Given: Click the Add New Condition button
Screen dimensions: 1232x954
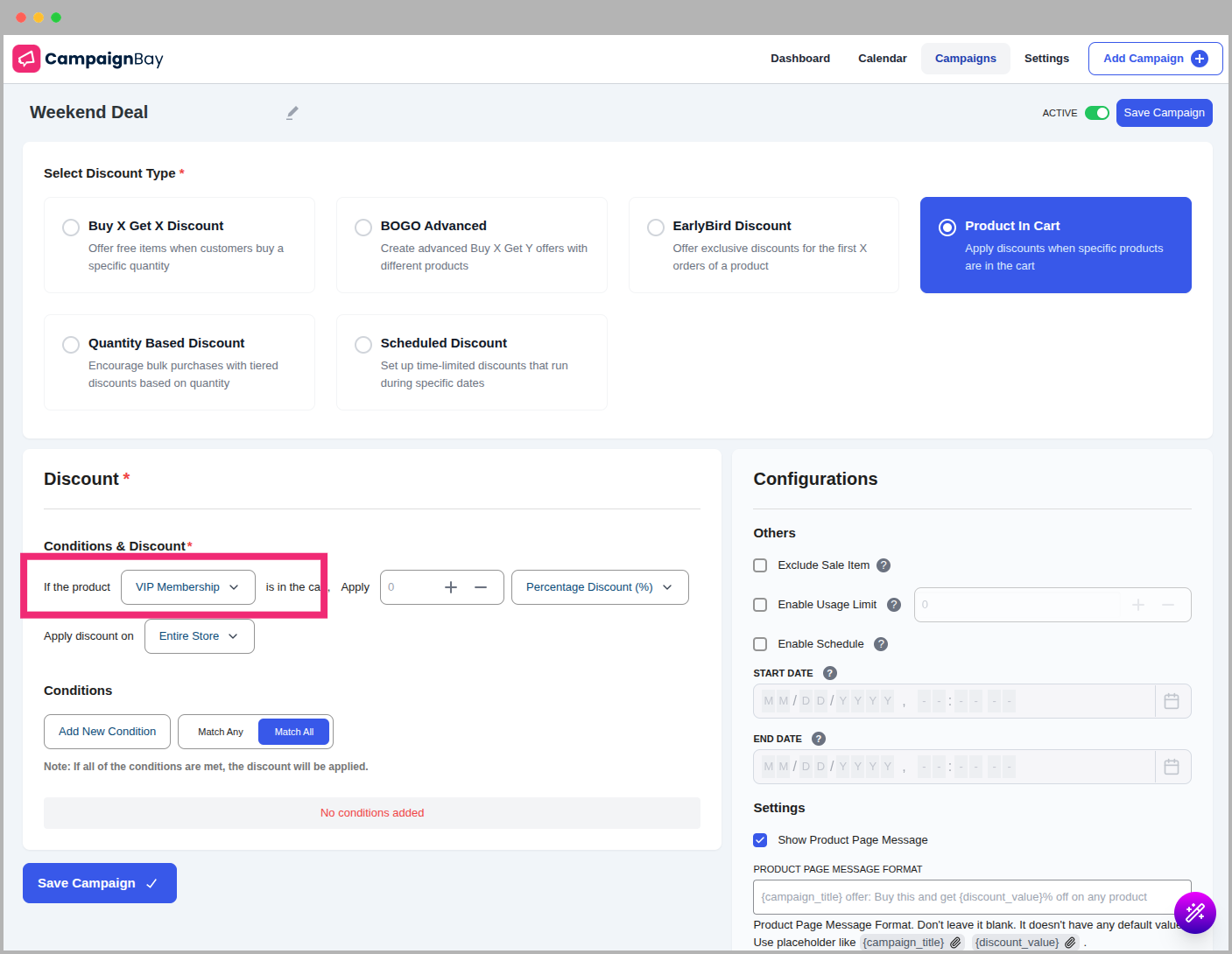Looking at the screenshot, I should click(x=107, y=732).
